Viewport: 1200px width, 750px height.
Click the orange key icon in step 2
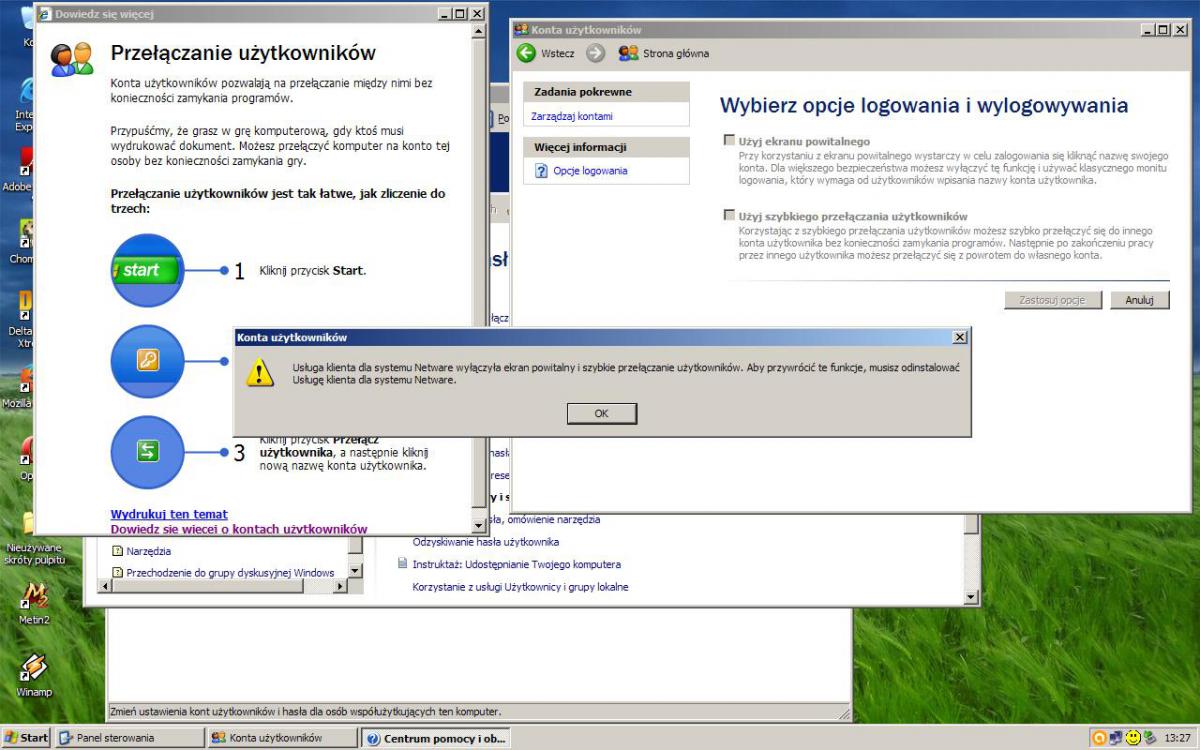147,361
